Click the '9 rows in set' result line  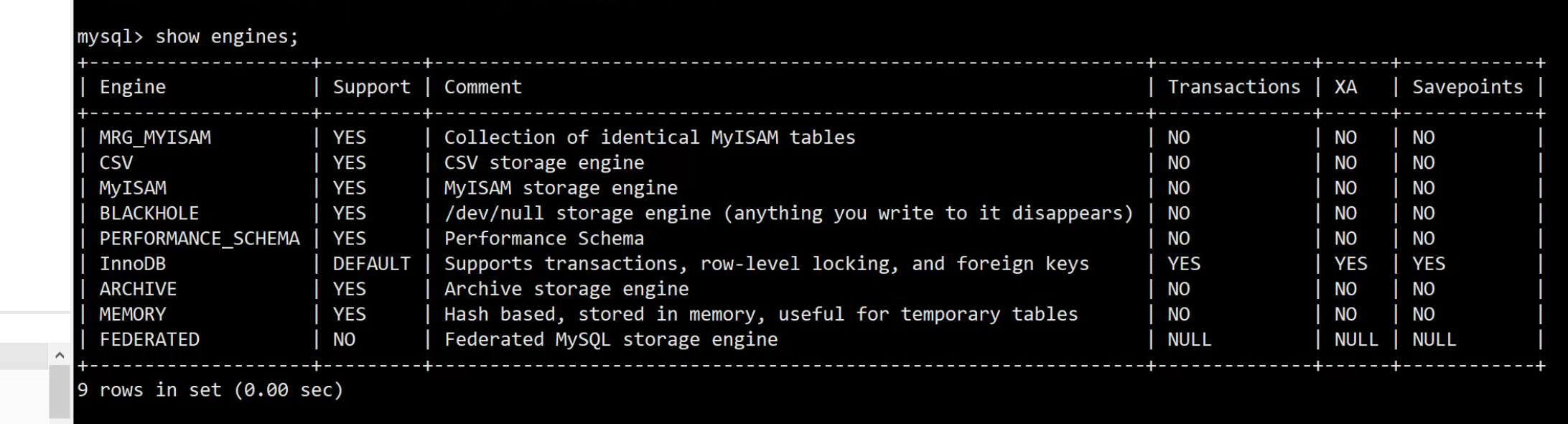click(x=210, y=390)
